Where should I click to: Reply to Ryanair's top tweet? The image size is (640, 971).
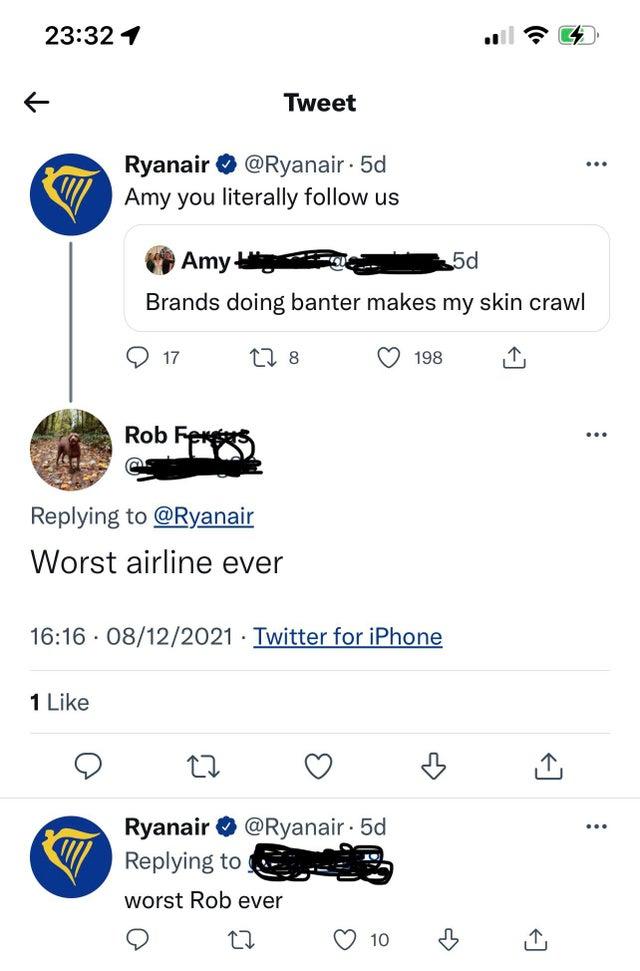[137, 357]
